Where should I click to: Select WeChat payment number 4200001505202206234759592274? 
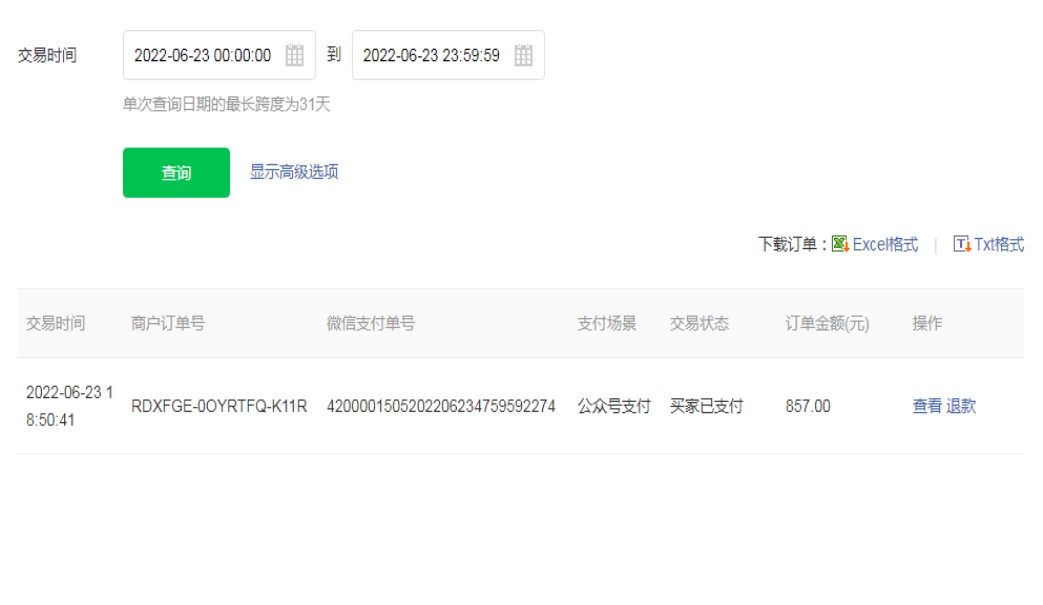441,407
